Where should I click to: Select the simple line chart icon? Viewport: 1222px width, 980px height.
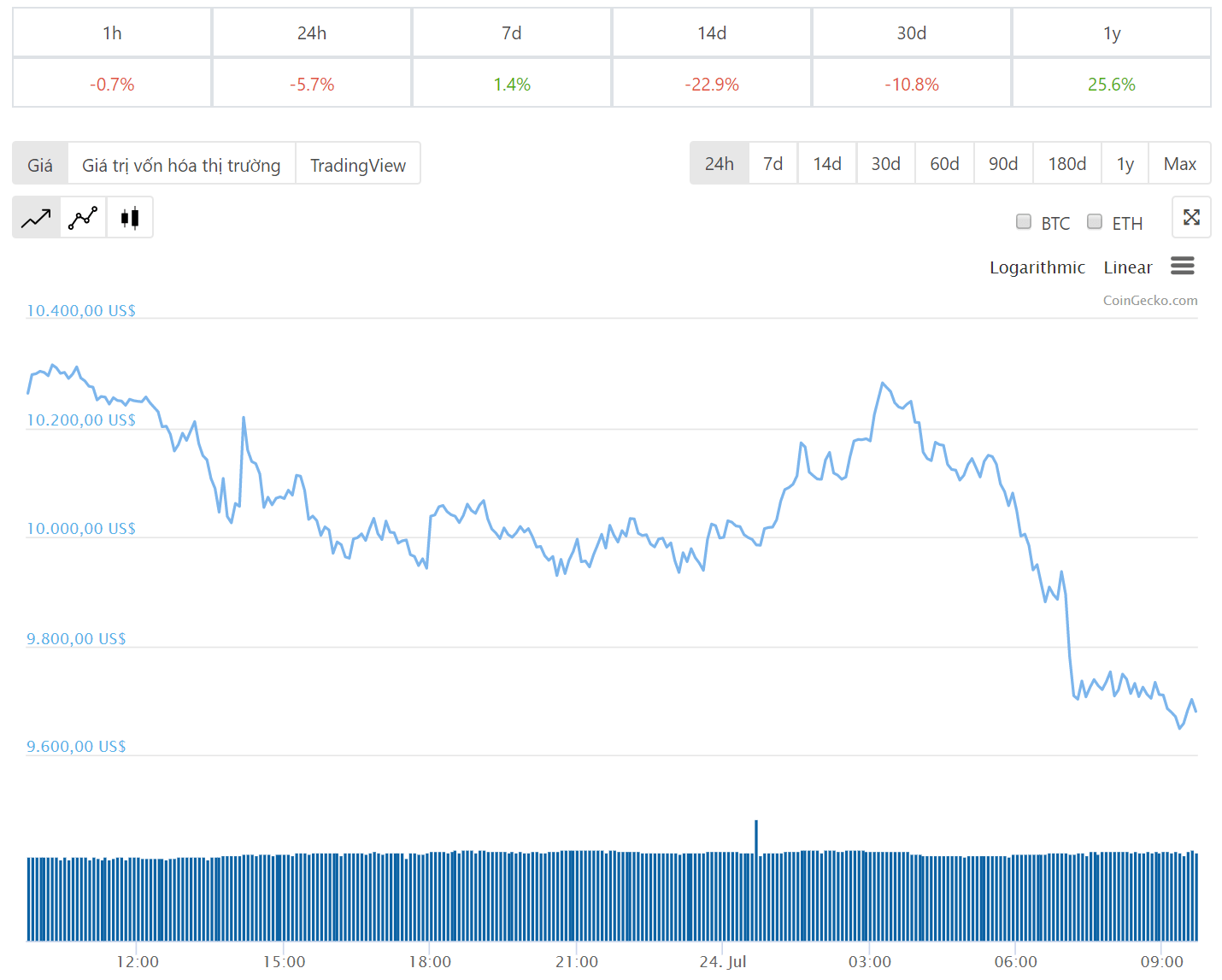36,218
